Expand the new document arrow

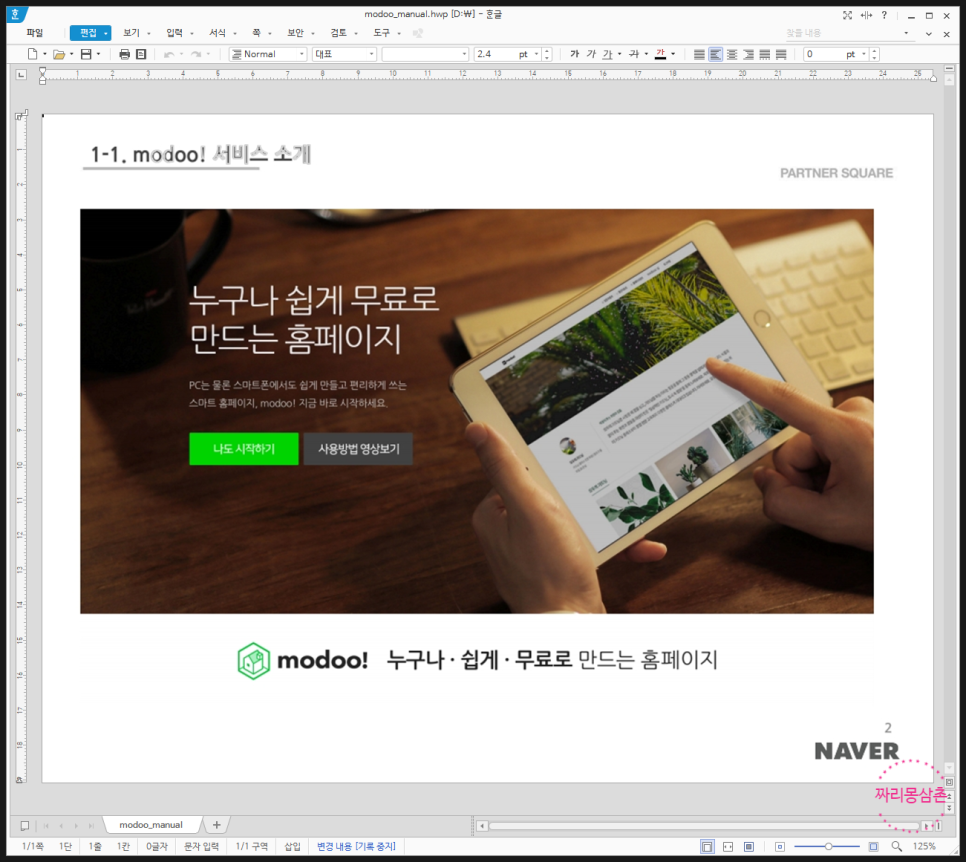45,54
